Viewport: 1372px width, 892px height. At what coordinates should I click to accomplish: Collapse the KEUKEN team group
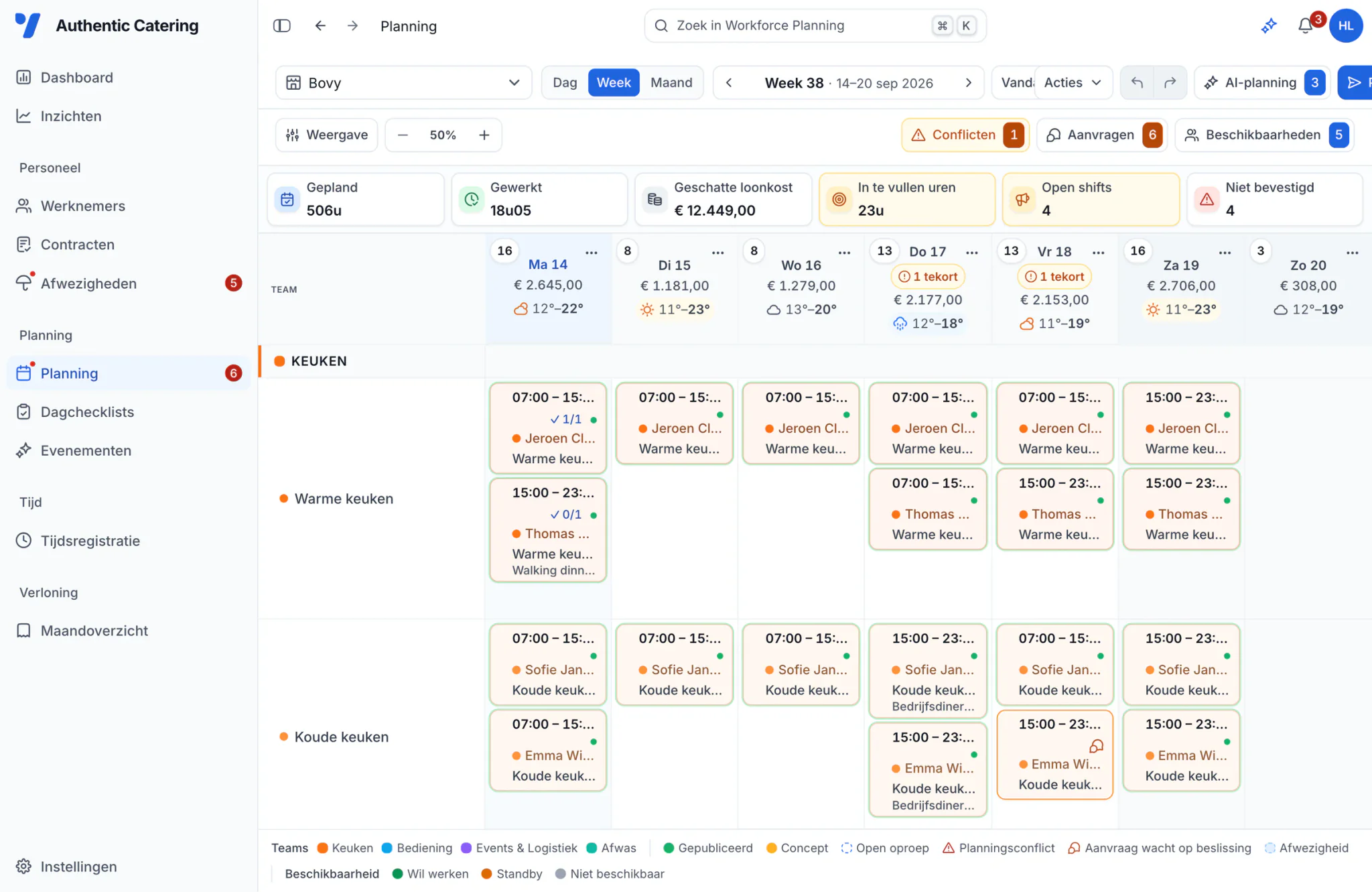click(x=372, y=361)
